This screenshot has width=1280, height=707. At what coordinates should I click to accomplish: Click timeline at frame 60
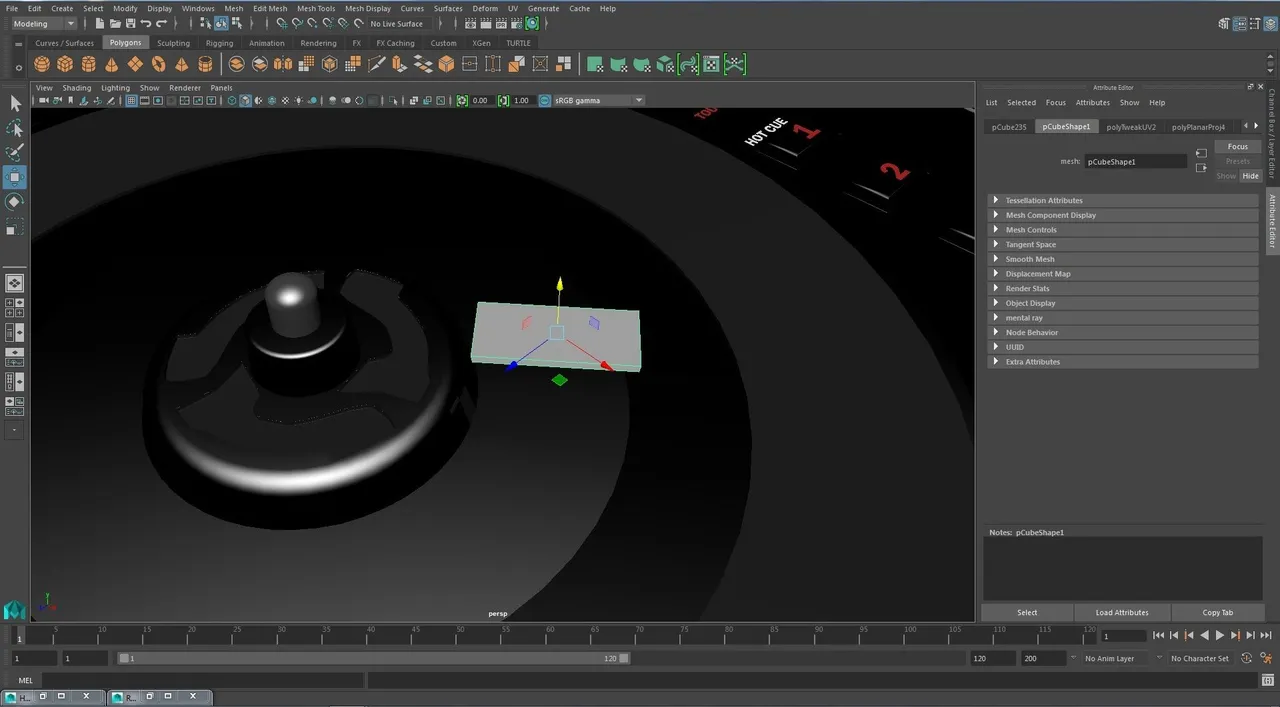point(551,634)
